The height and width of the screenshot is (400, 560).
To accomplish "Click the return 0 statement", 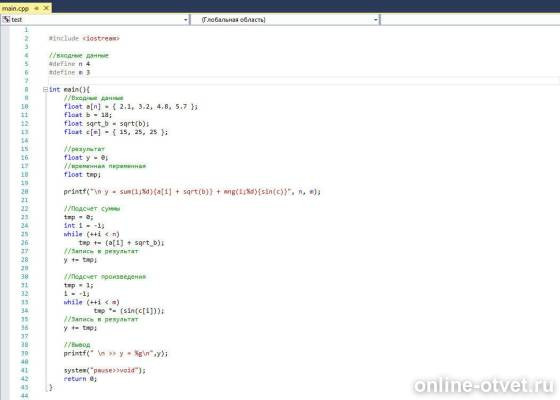I will pyautogui.click(x=80, y=379).
